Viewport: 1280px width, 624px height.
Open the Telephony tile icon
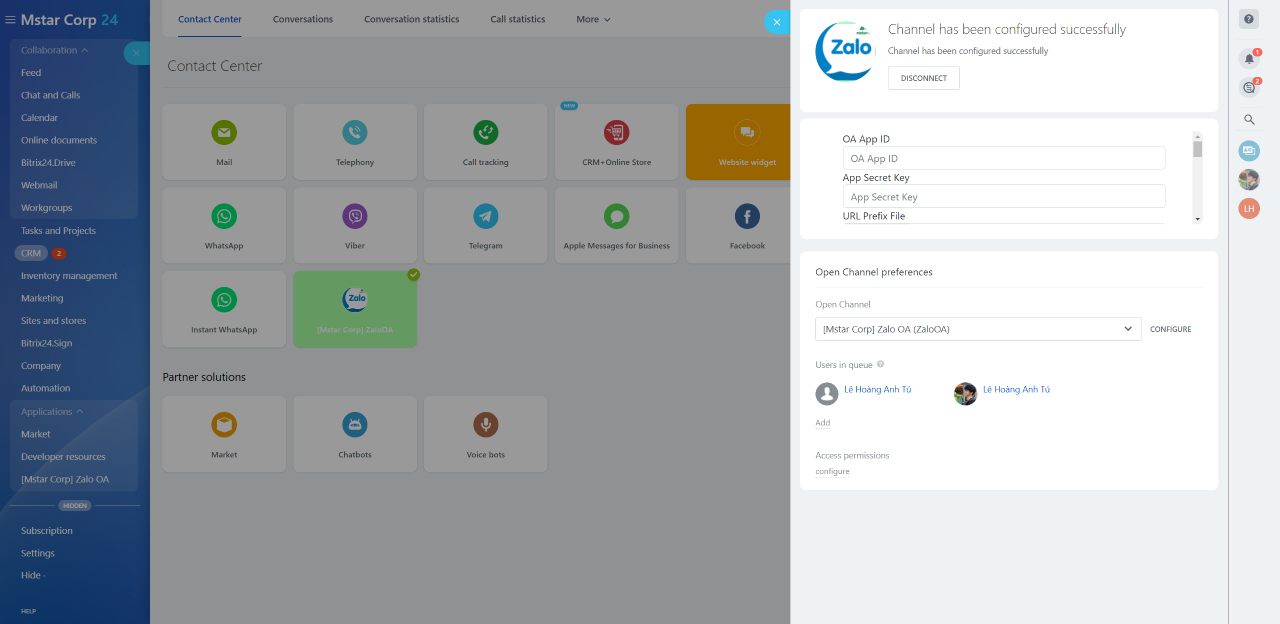pos(355,132)
